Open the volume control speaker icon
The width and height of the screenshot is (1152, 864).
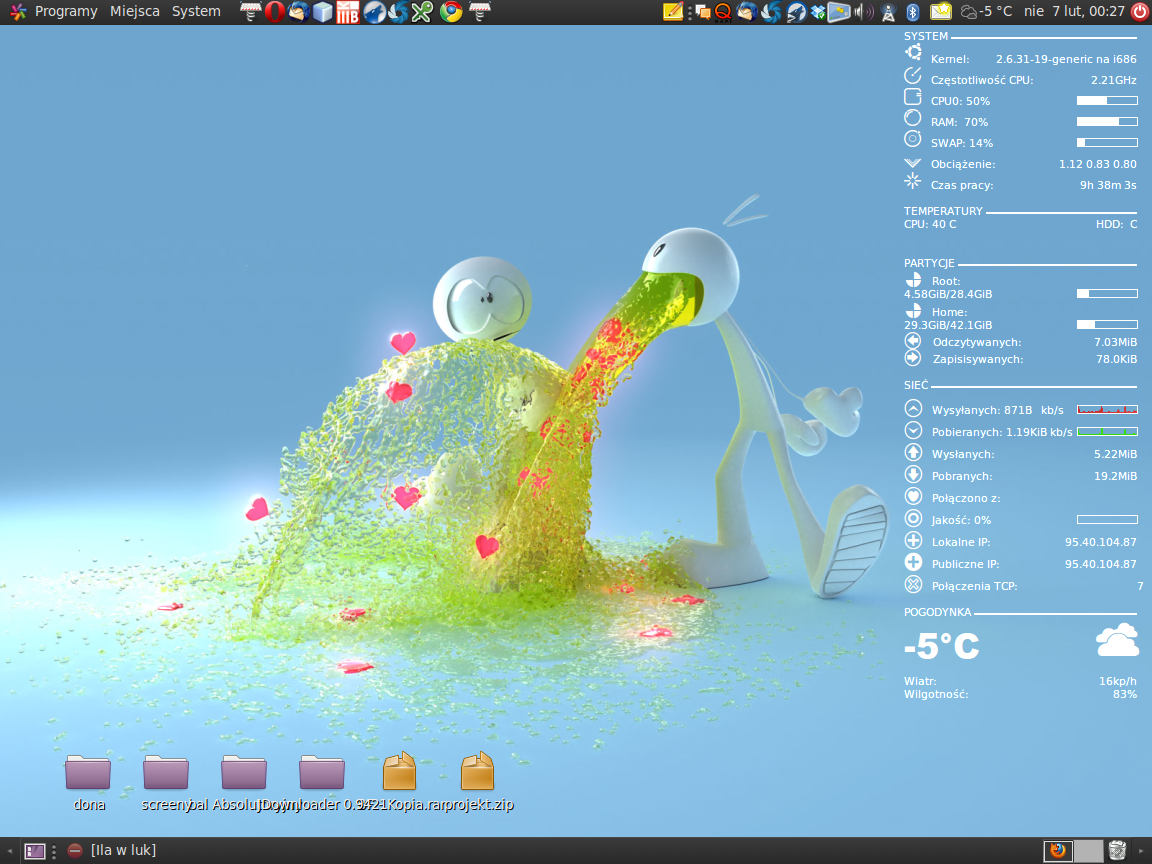pos(864,12)
